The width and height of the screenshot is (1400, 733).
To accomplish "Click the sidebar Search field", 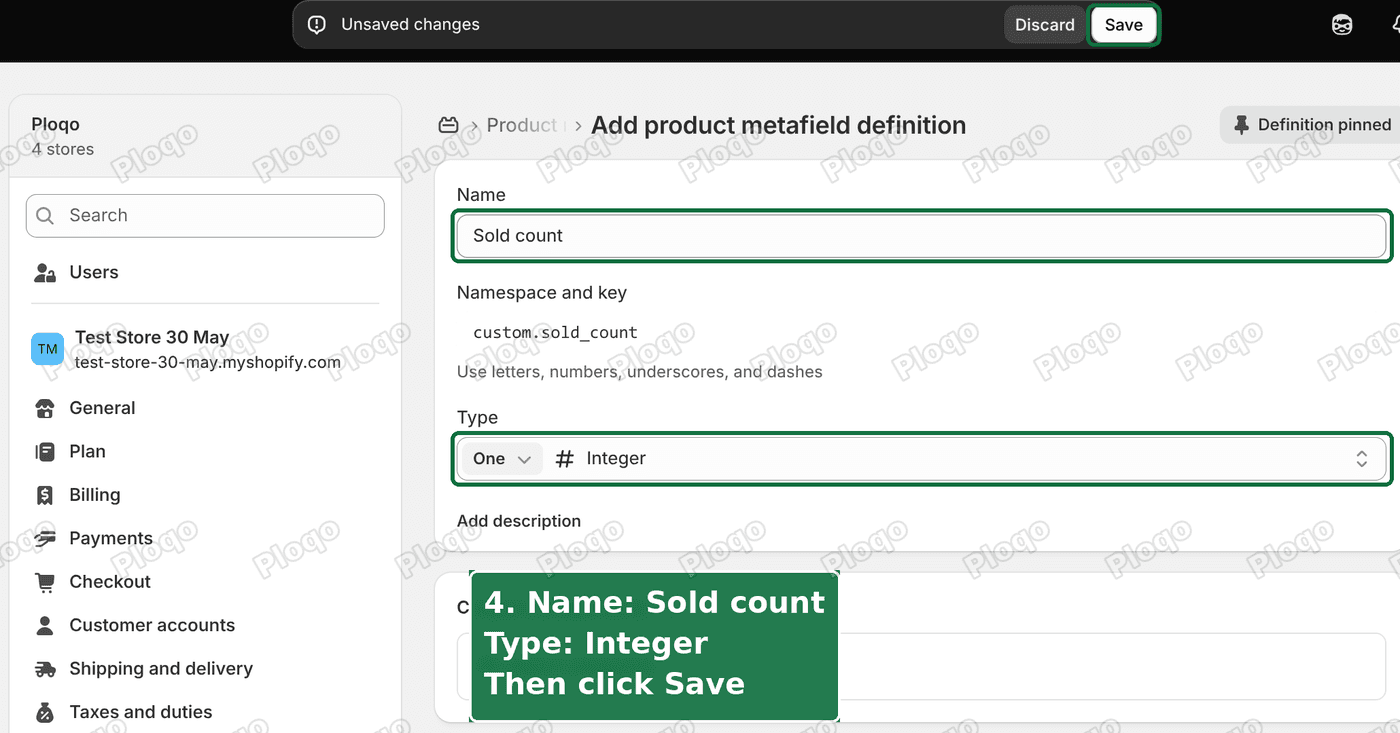I will [205, 216].
